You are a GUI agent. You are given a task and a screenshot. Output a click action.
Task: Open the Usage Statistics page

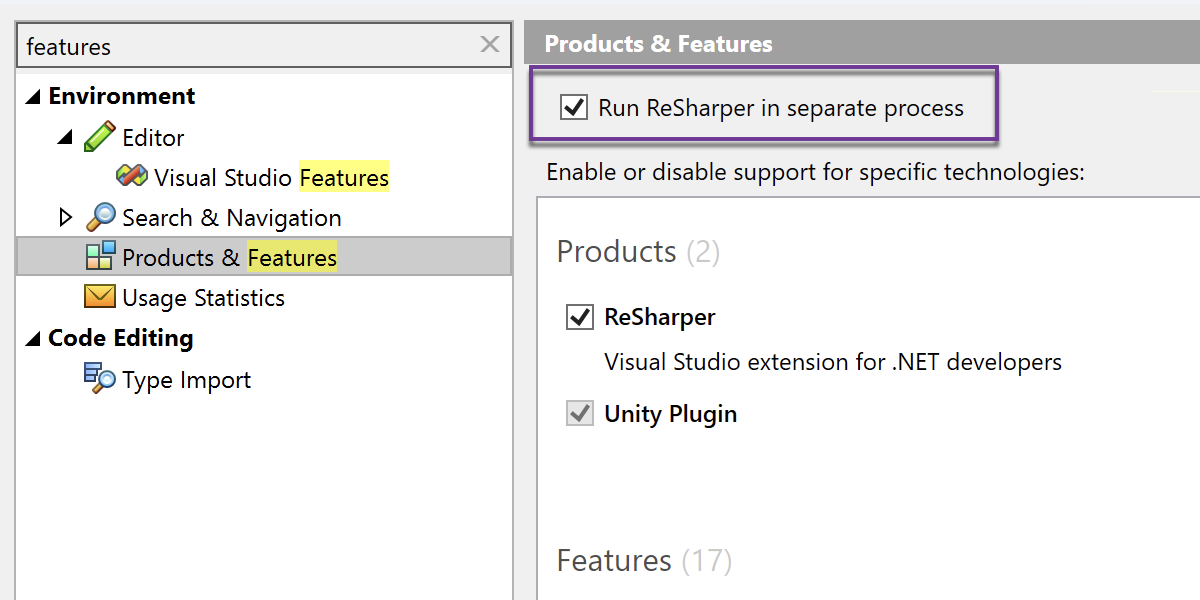coord(203,298)
